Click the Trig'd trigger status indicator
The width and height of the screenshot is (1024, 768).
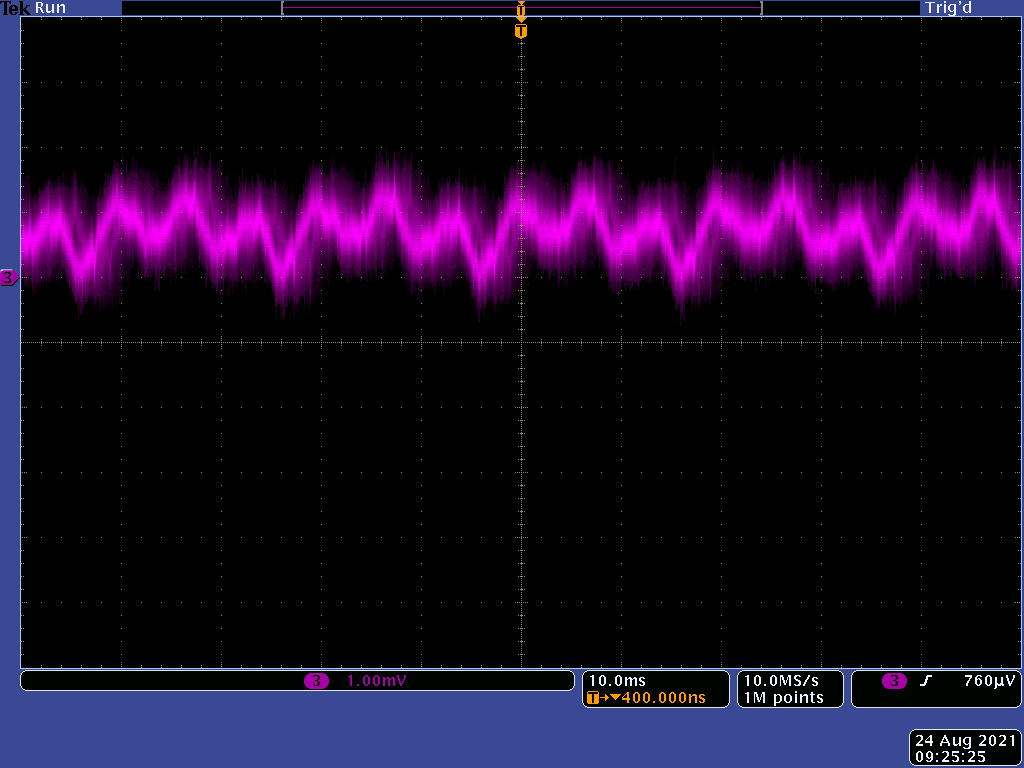(x=948, y=8)
